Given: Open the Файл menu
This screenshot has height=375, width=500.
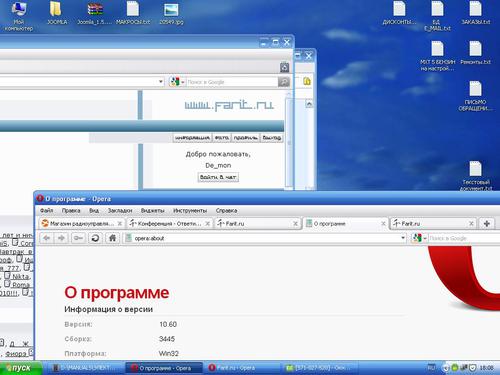Looking at the screenshot, I should [x=46, y=211].
